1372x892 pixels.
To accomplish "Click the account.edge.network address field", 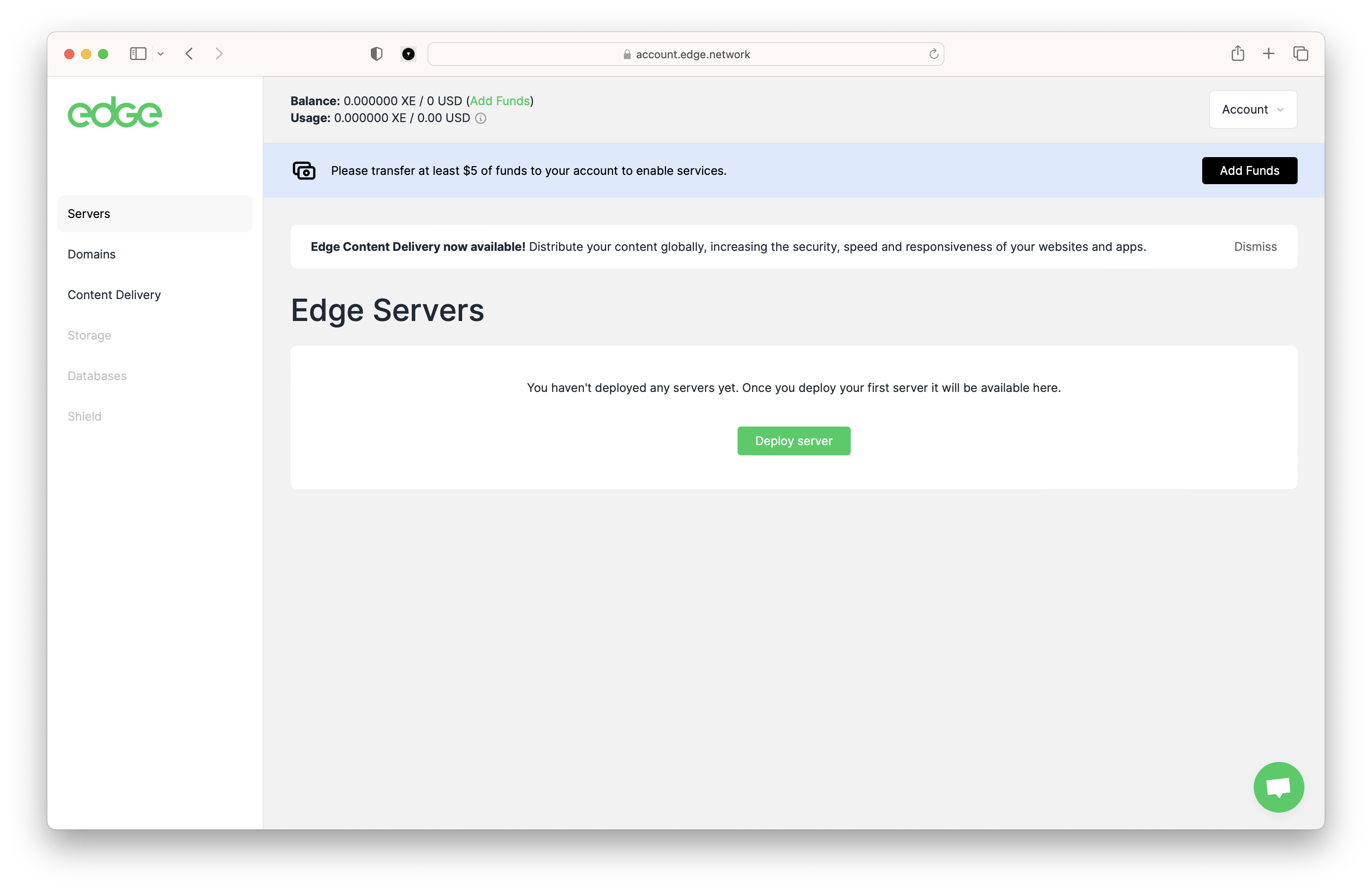I will [x=686, y=54].
